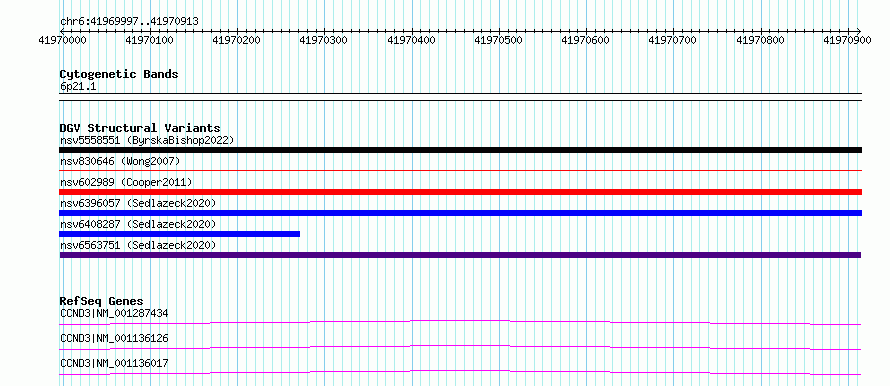The image size is (890, 386).
Task: Click the ruler's left arrow end
Action: pyautogui.click(x=62, y=31)
